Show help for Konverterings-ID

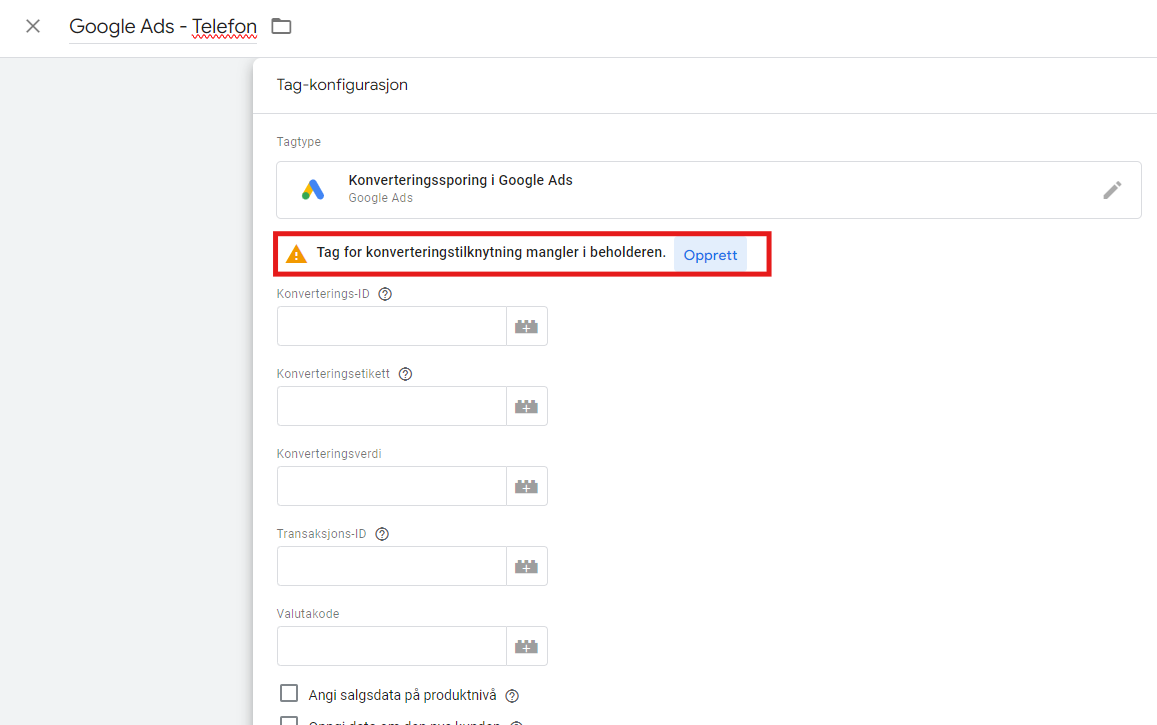pos(385,294)
